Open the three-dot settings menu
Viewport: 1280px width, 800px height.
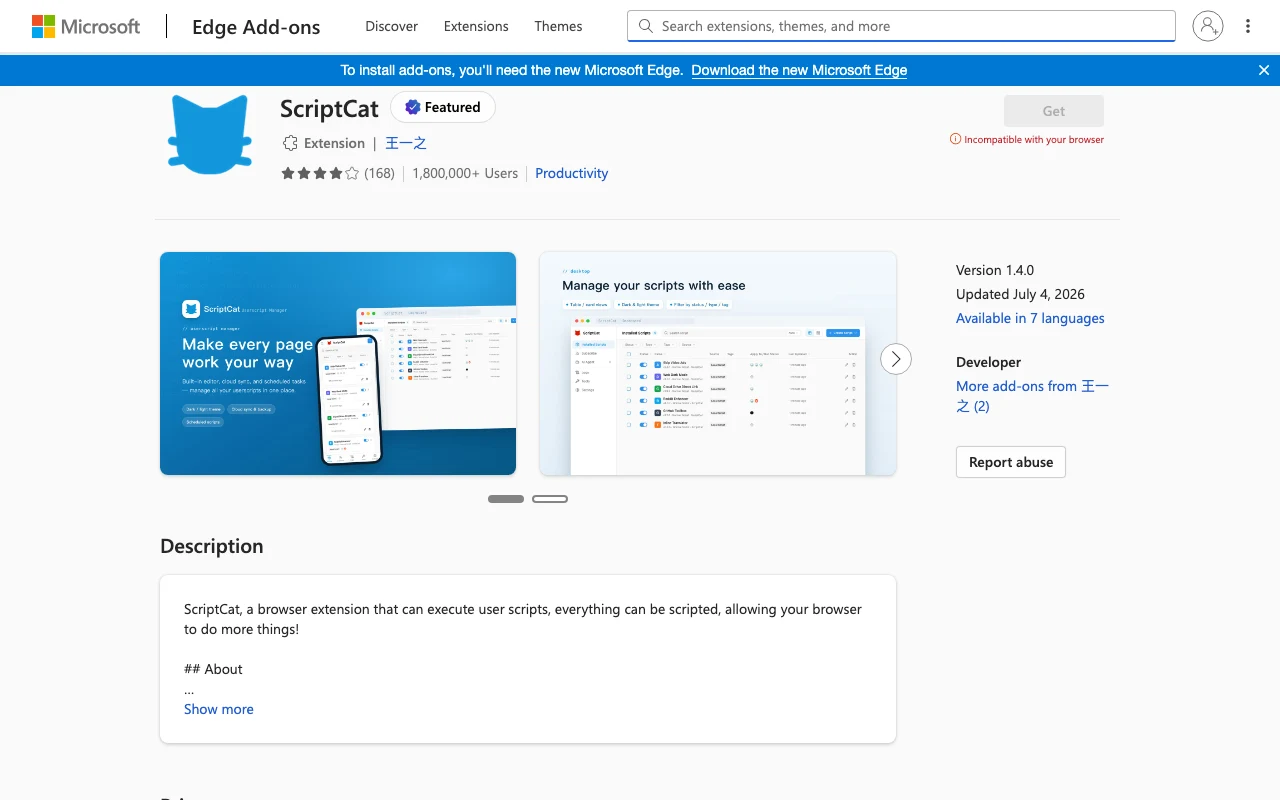click(x=1248, y=26)
